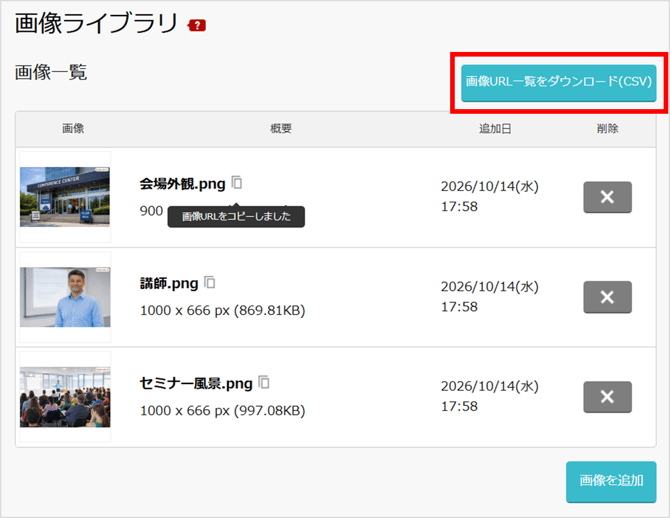Click the 画像 column header
670x518 pixels.
[73, 129]
